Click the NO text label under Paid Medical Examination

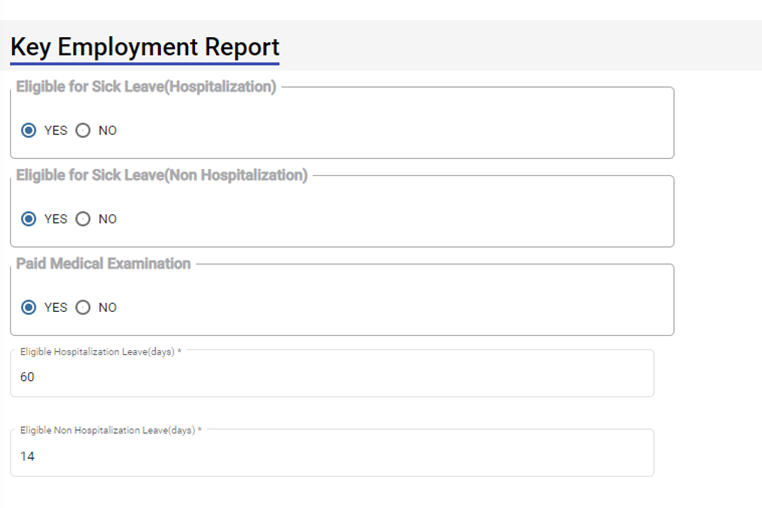coord(107,307)
